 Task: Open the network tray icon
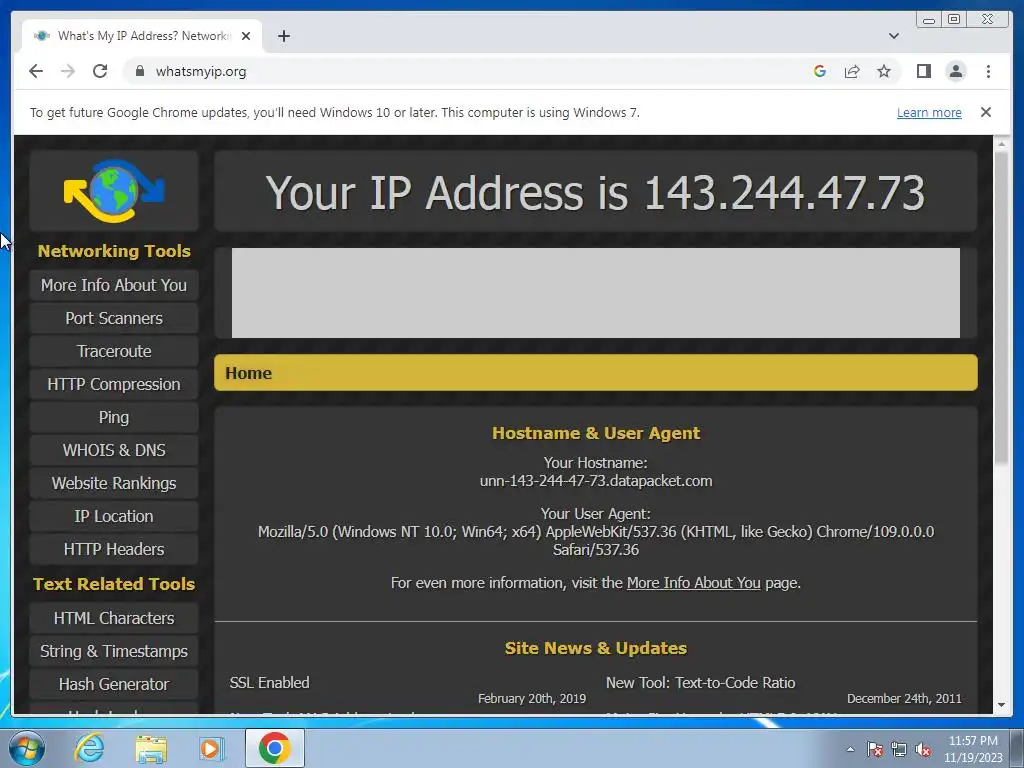coord(899,749)
